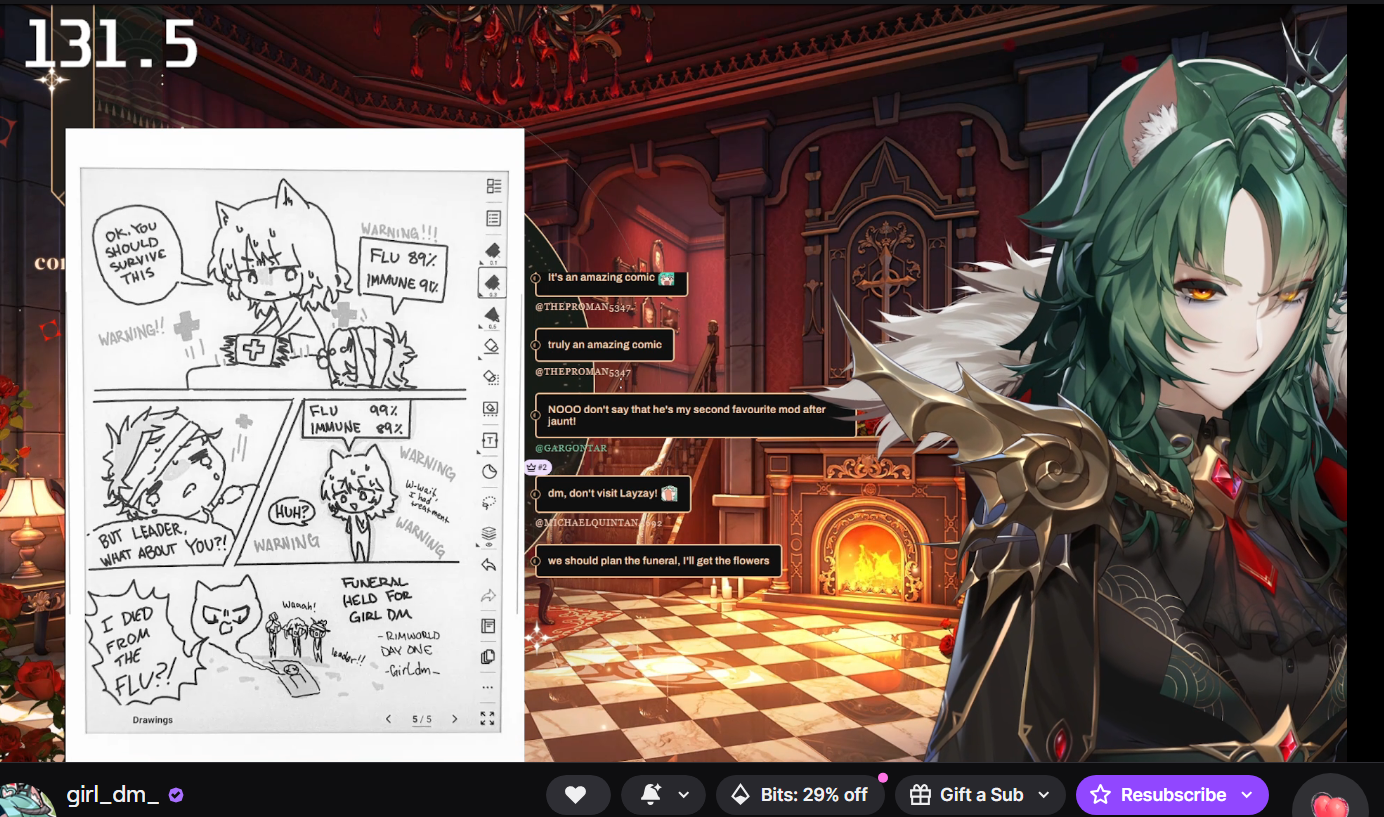Screen dimensions: 1384x817
Task: Click the red heart reaction button
Action: (x=1330, y=804)
